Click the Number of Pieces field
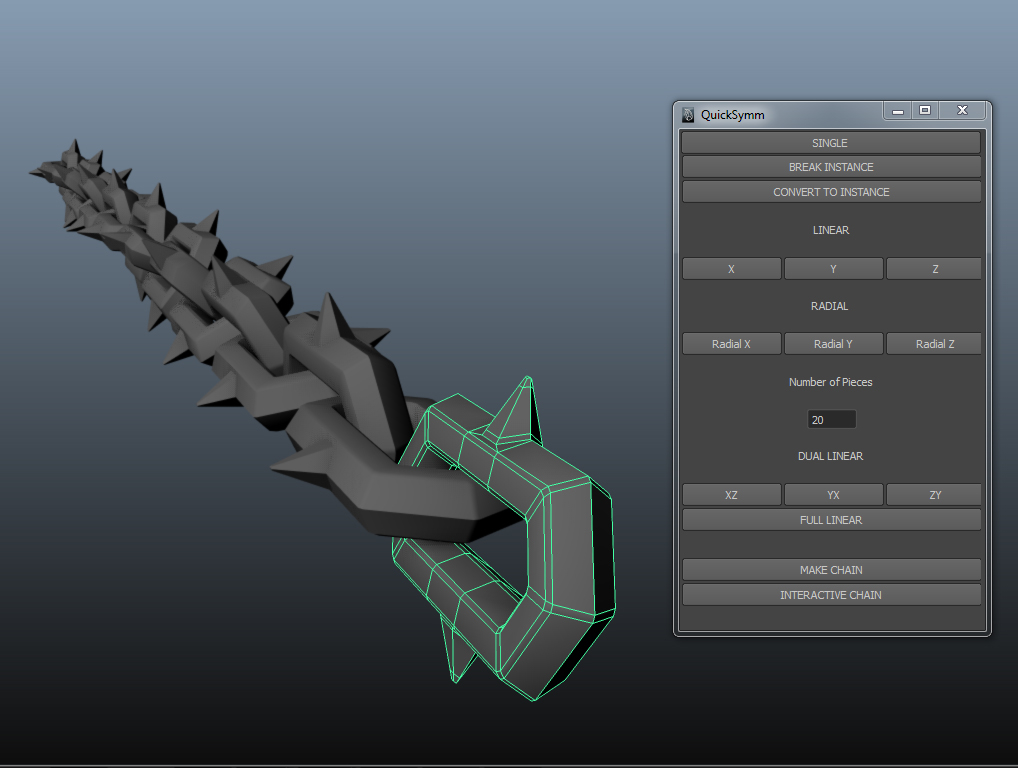Screen dimensions: 1018x768 (831, 419)
